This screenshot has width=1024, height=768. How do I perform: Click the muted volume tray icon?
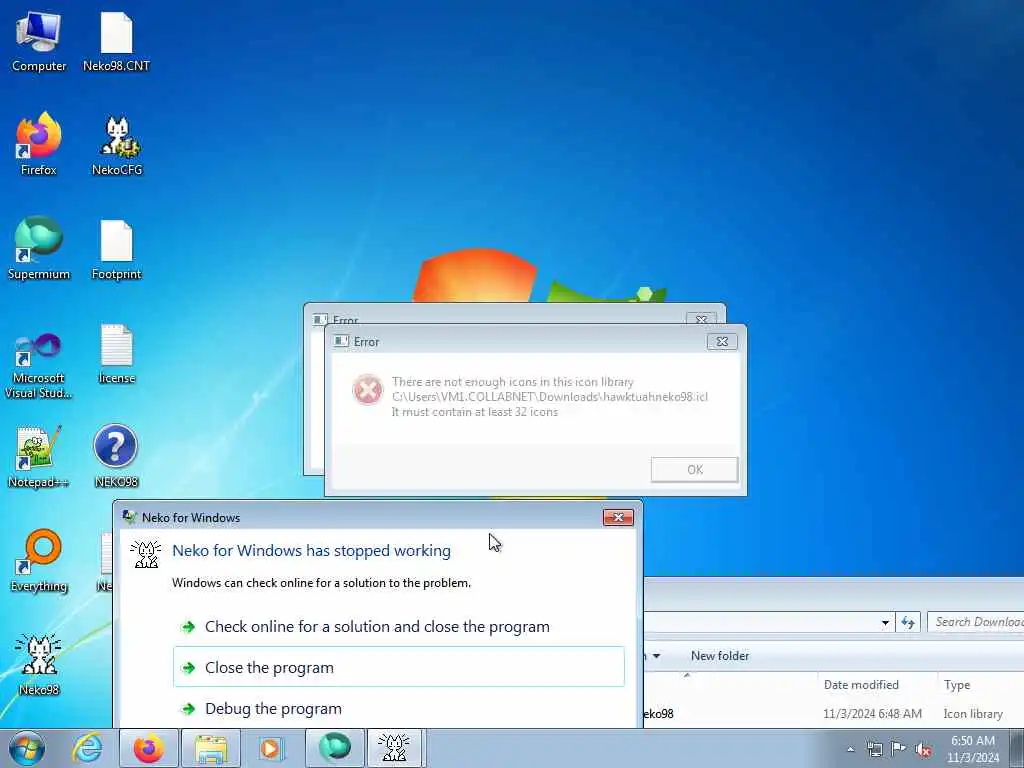click(x=923, y=749)
